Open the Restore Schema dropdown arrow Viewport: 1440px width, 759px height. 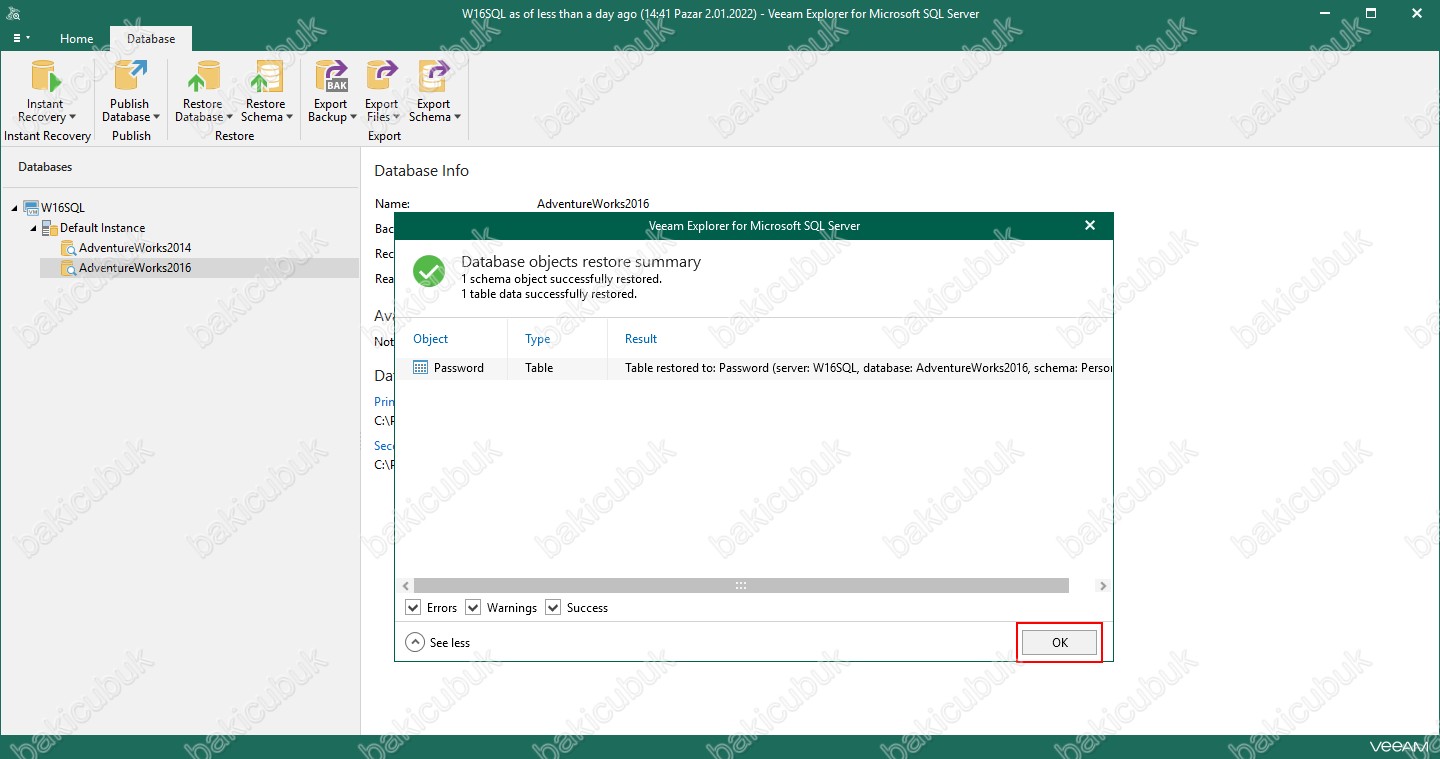point(289,118)
